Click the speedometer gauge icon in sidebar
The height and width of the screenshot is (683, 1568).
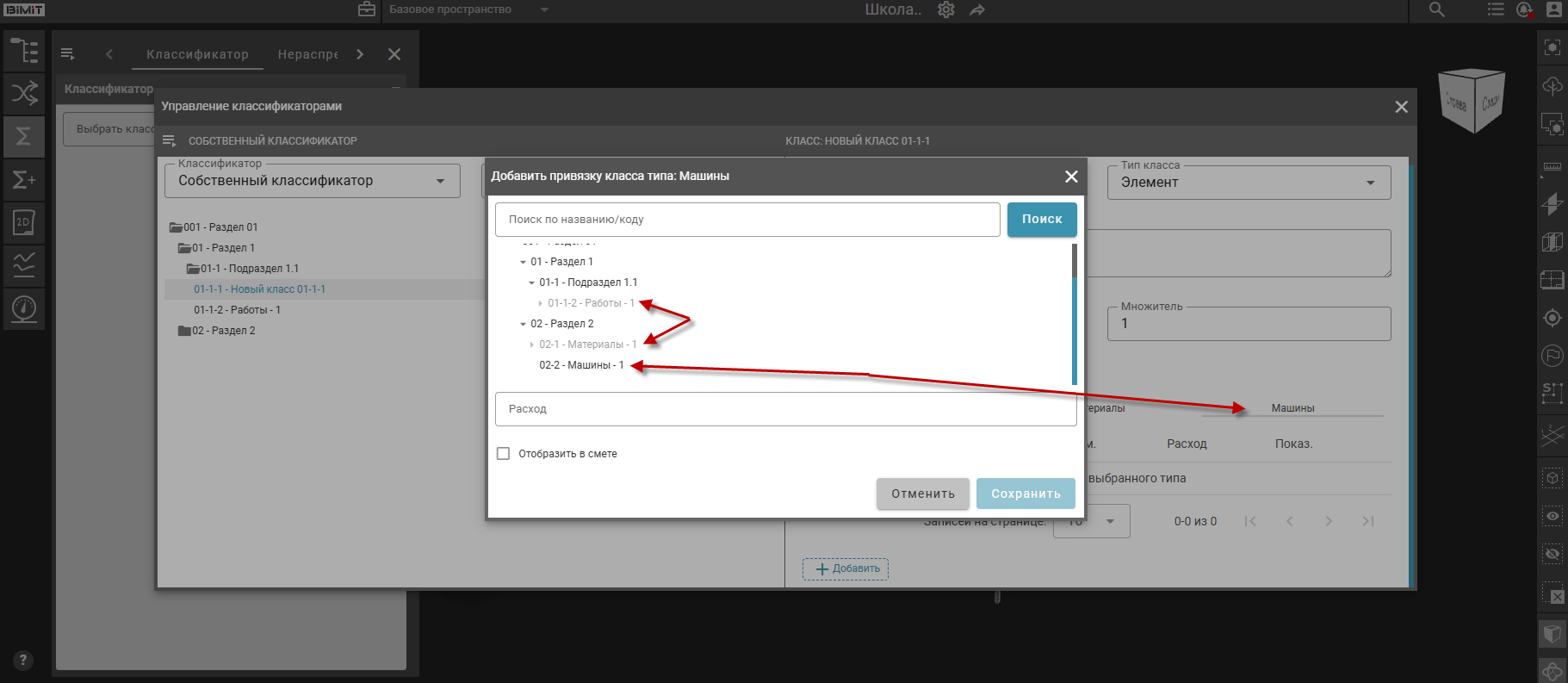click(24, 307)
